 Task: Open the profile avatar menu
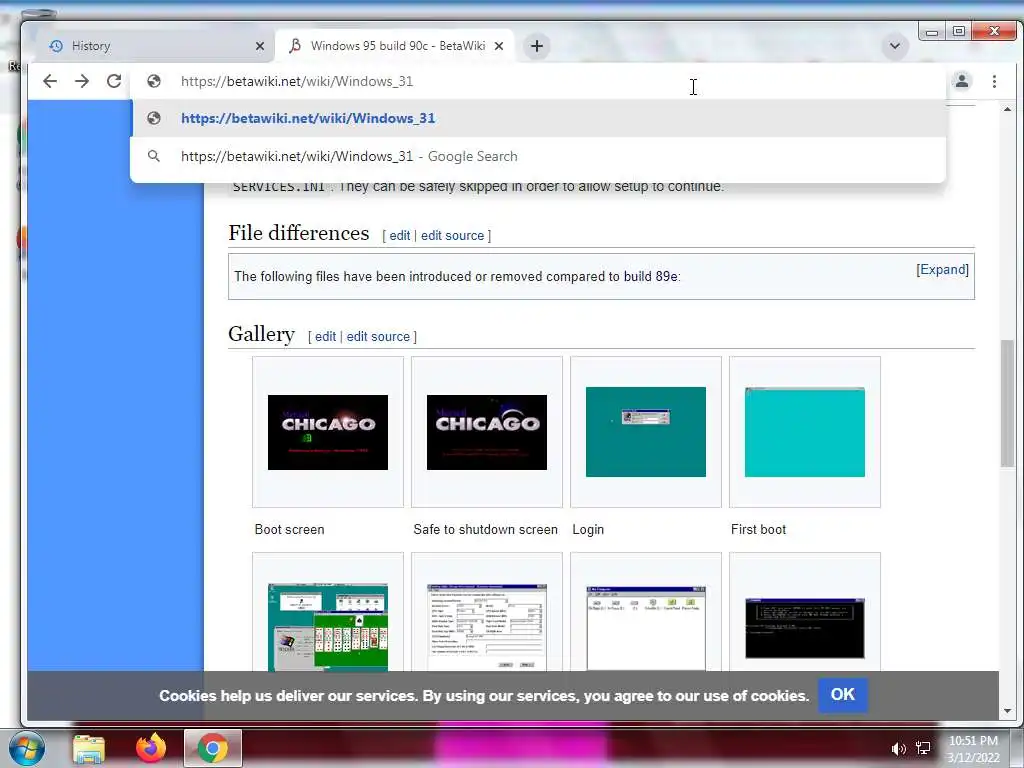point(962,81)
